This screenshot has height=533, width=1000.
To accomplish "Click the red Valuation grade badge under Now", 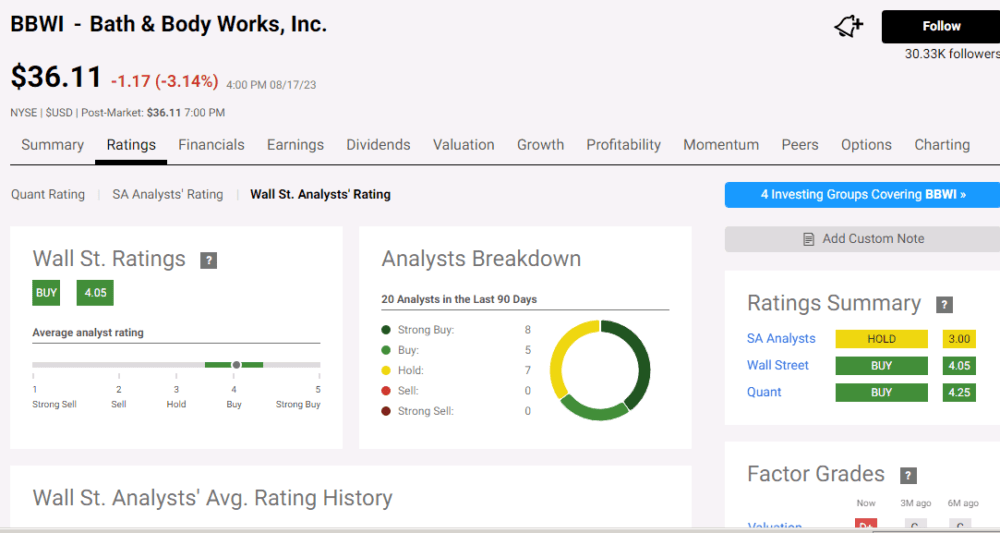I will pos(865,525).
